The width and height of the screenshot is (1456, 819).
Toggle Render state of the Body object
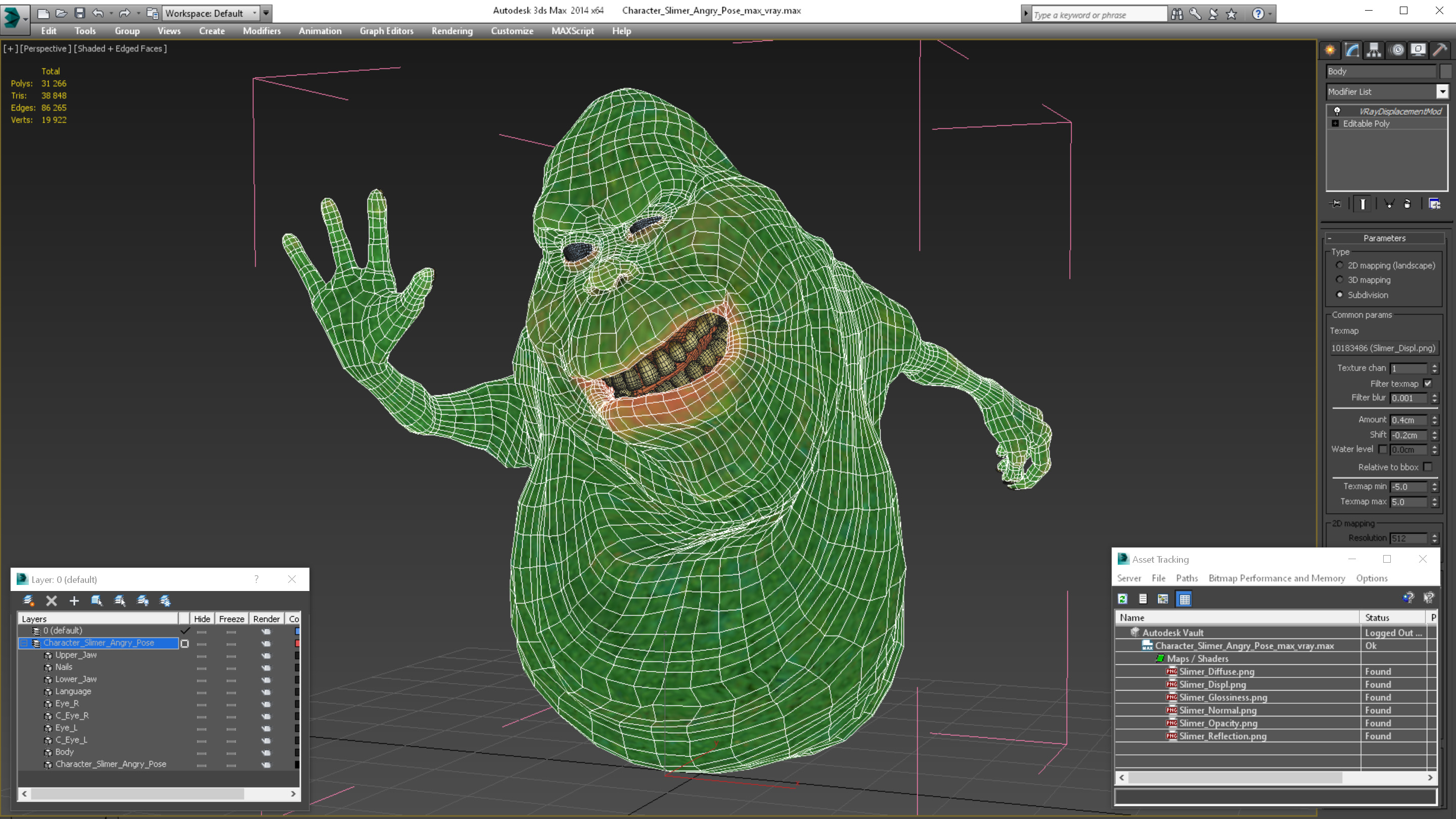point(265,752)
